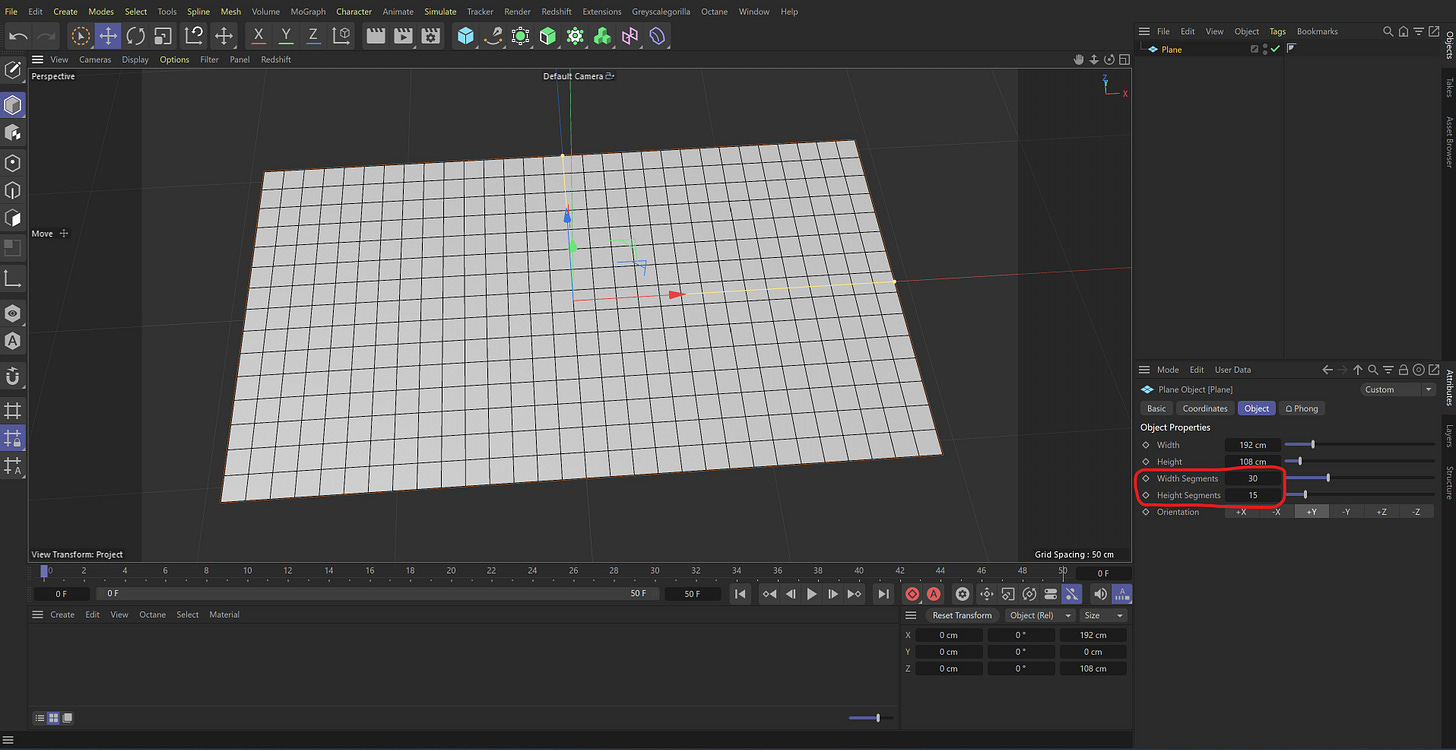Select the Scale tool

tap(162, 36)
